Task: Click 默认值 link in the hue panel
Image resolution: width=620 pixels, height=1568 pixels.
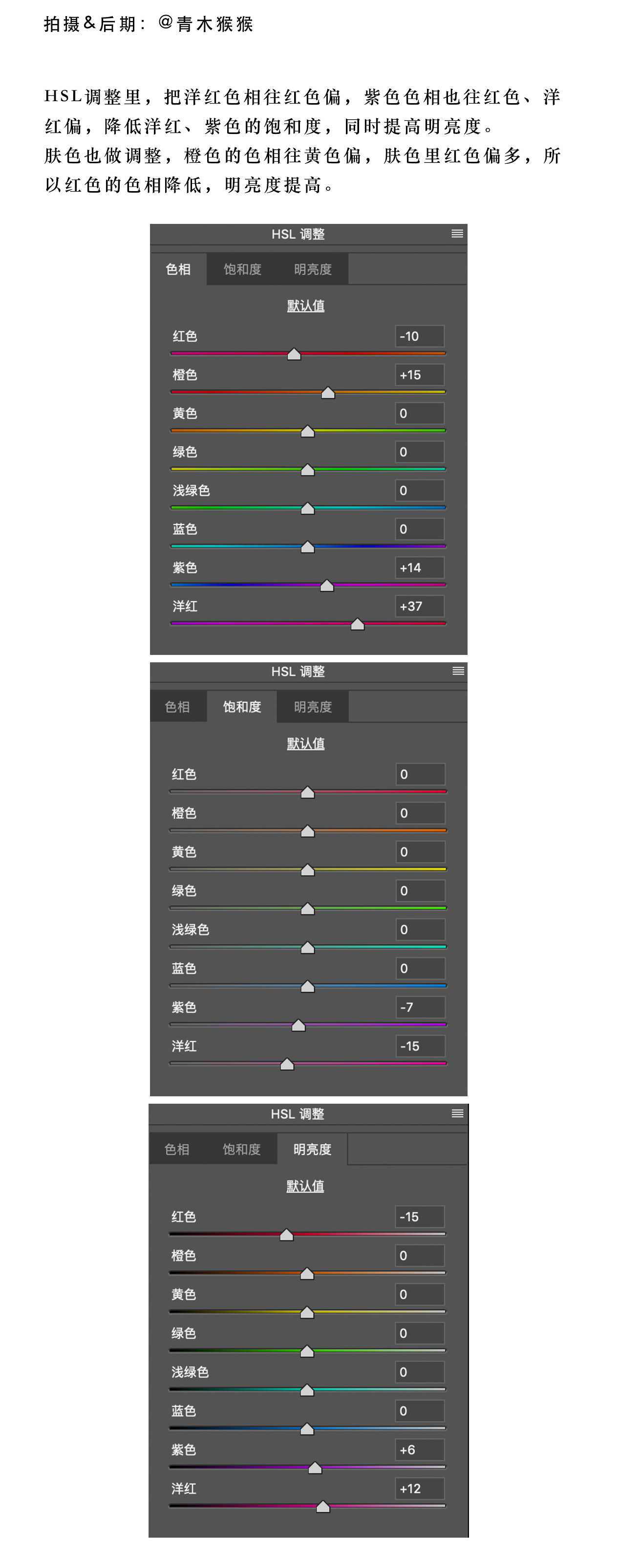Action: [305, 305]
